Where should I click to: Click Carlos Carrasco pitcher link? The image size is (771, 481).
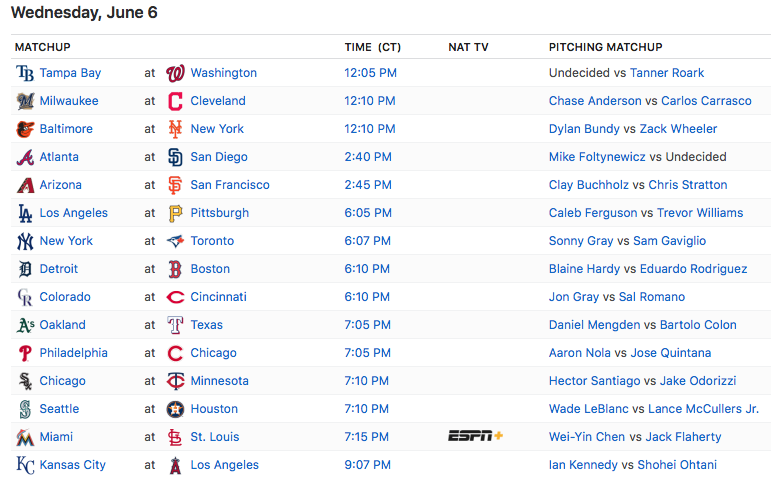[x=706, y=101]
